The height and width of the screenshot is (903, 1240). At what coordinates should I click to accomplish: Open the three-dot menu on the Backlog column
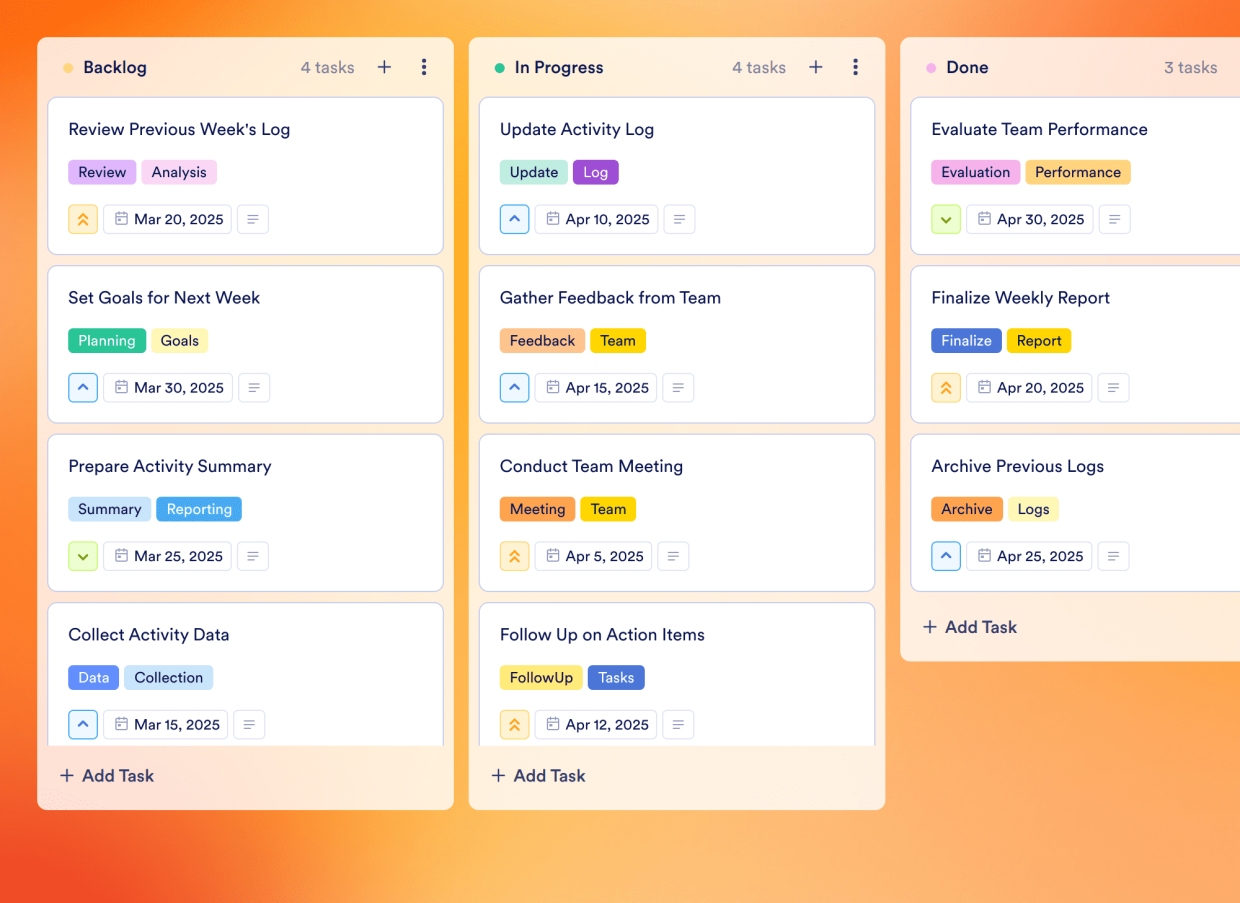point(424,67)
